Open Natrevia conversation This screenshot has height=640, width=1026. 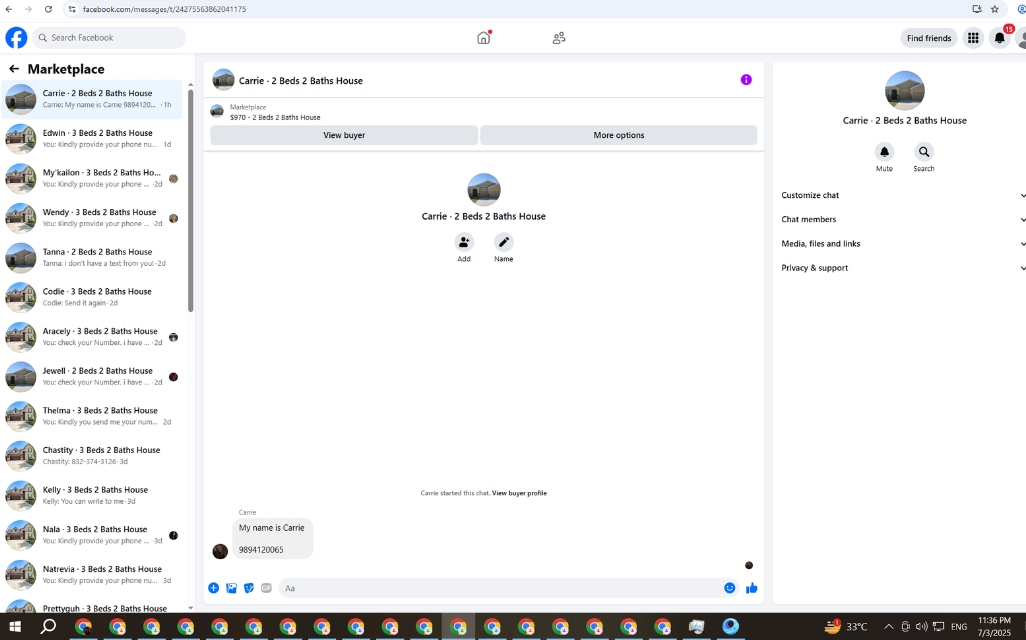[92, 575]
